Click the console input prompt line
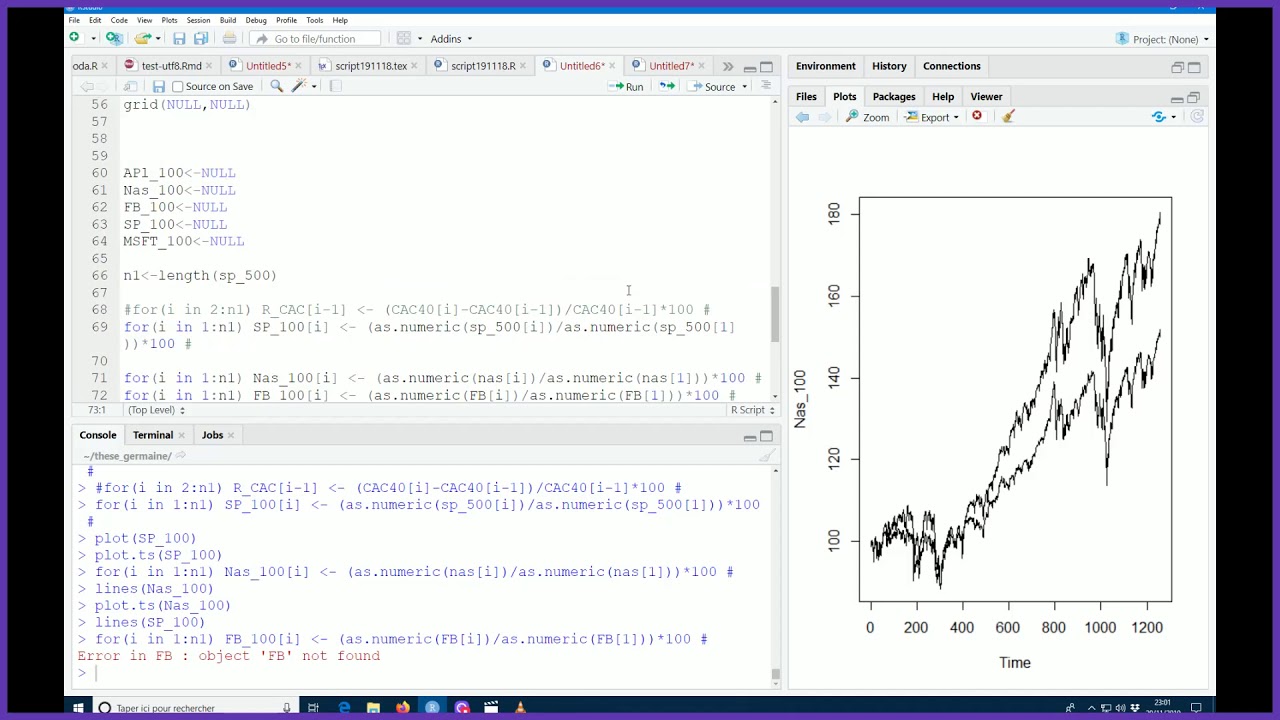 (x=425, y=673)
